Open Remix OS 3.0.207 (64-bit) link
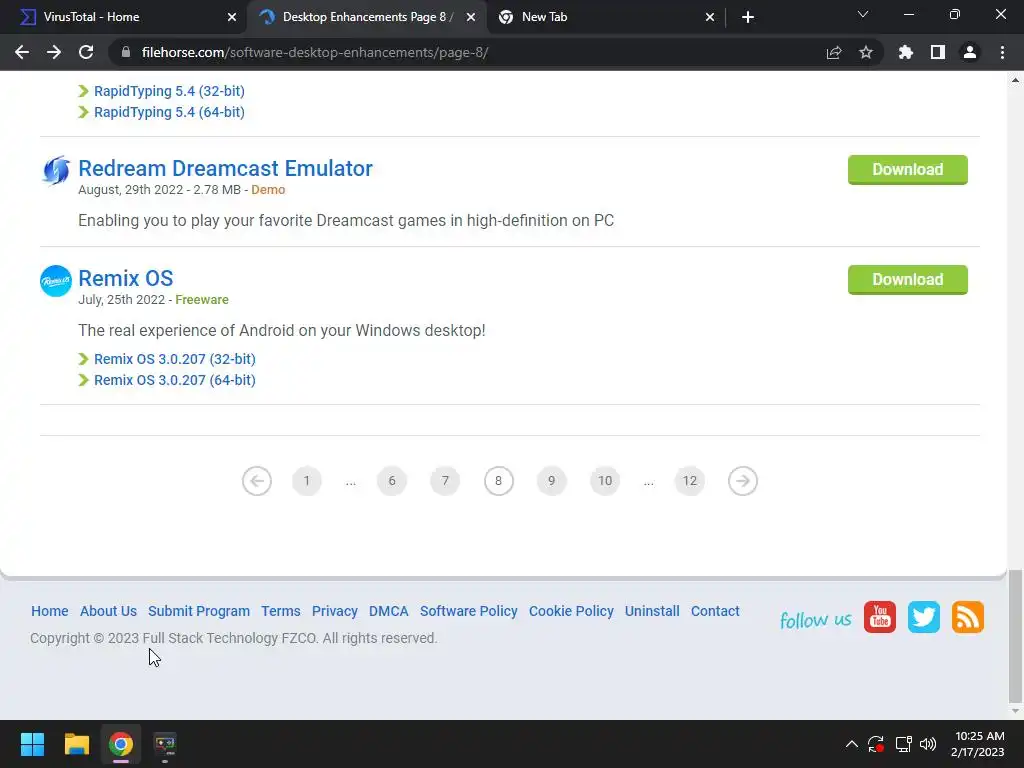The width and height of the screenshot is (1024, 768). click(174, 379)
